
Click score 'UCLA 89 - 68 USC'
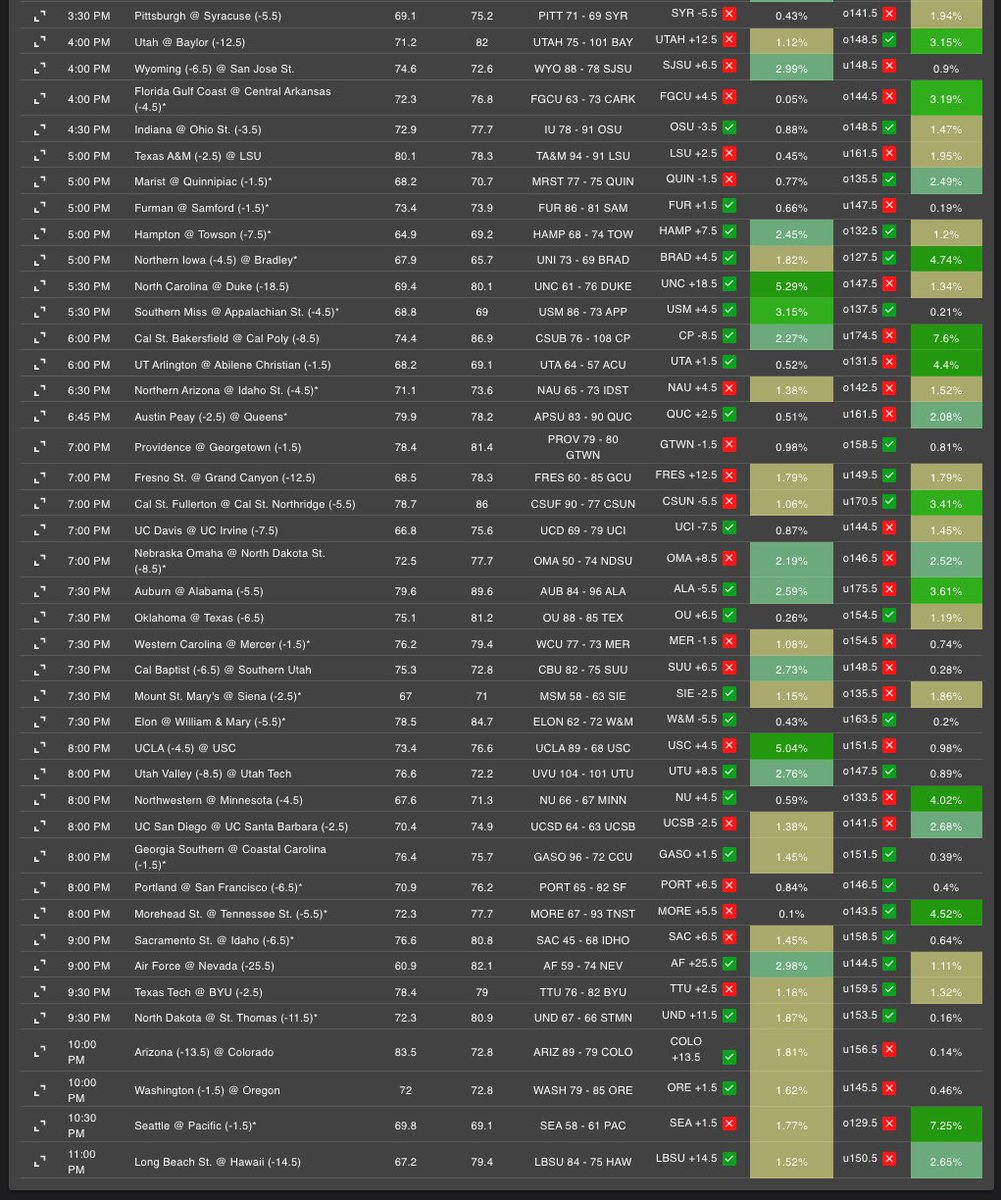[583, 748]
